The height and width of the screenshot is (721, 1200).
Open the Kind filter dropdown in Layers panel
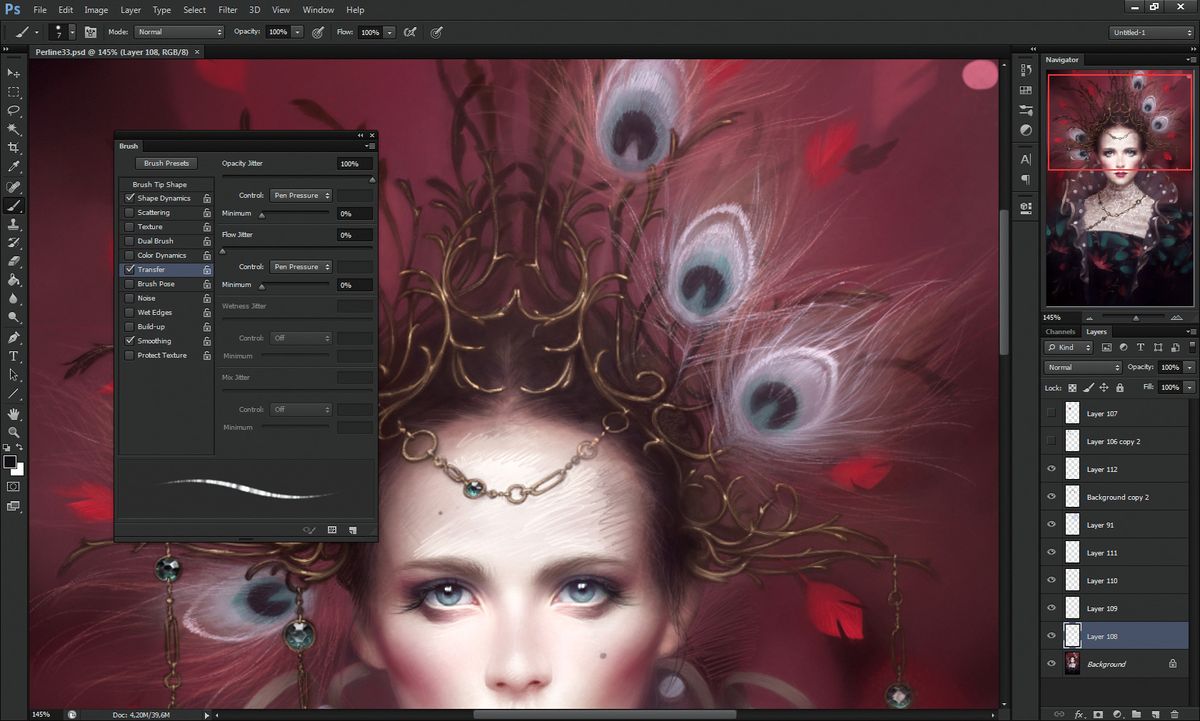tap(1066, 347)
